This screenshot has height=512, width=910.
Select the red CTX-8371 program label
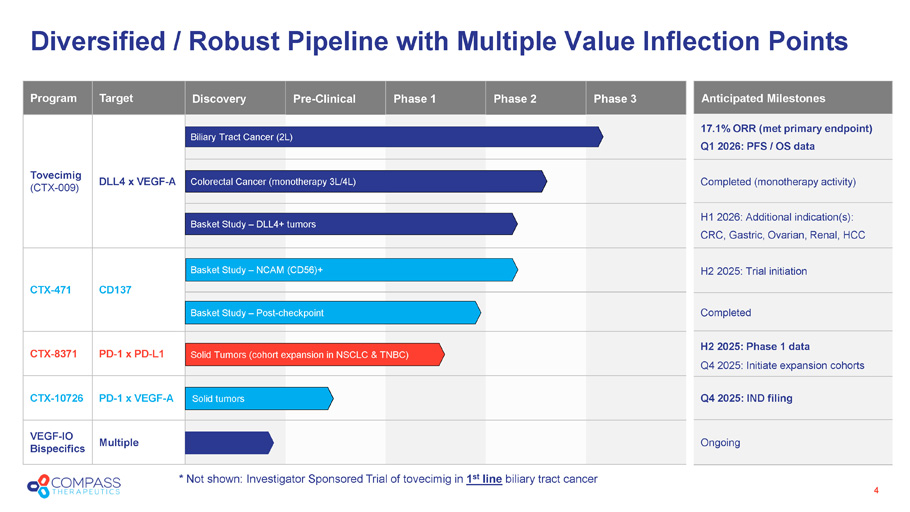pyautogui.click(x=56, y=354)
